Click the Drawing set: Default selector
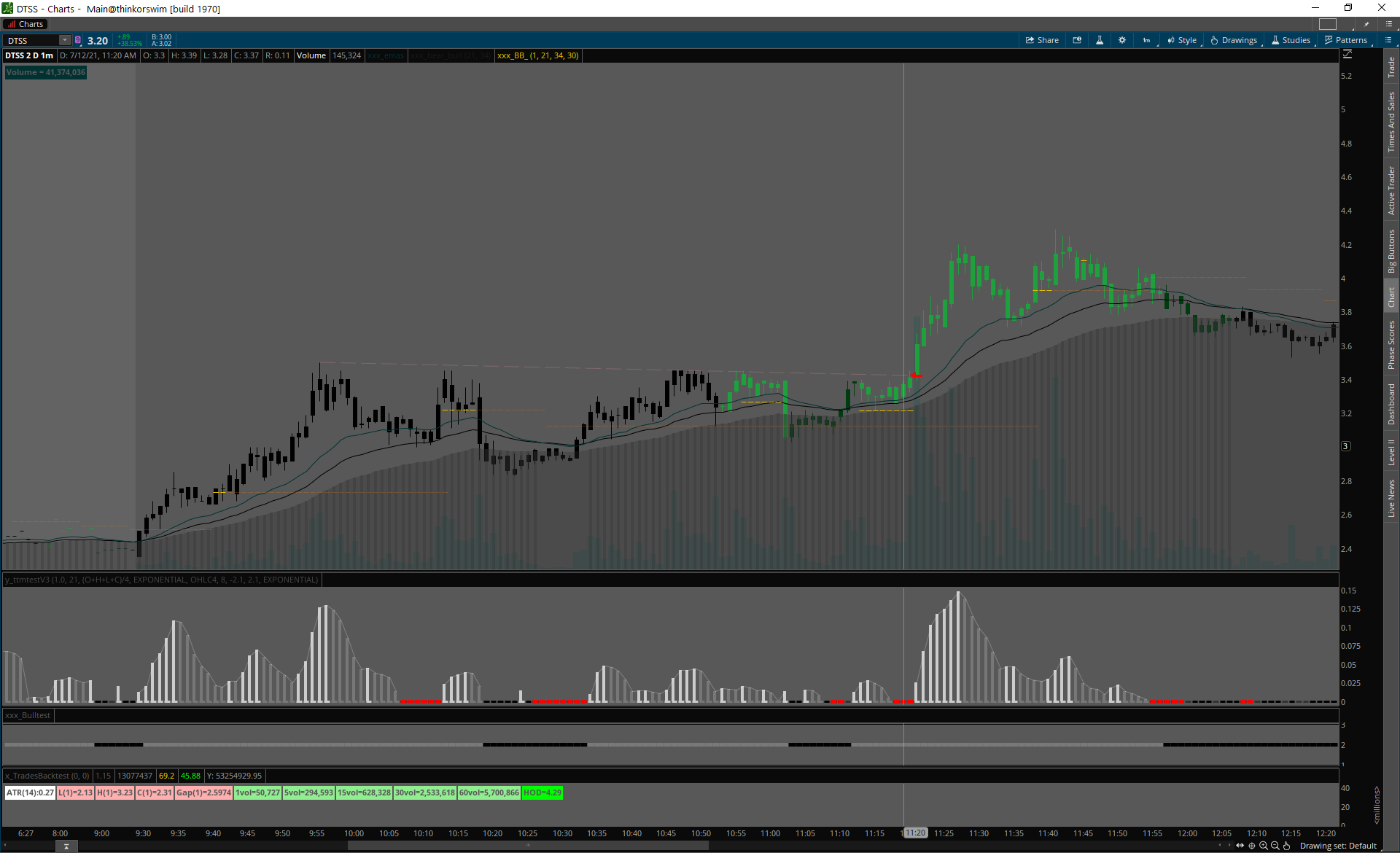The image size is (1400, 853). (x=1338, y=846)
